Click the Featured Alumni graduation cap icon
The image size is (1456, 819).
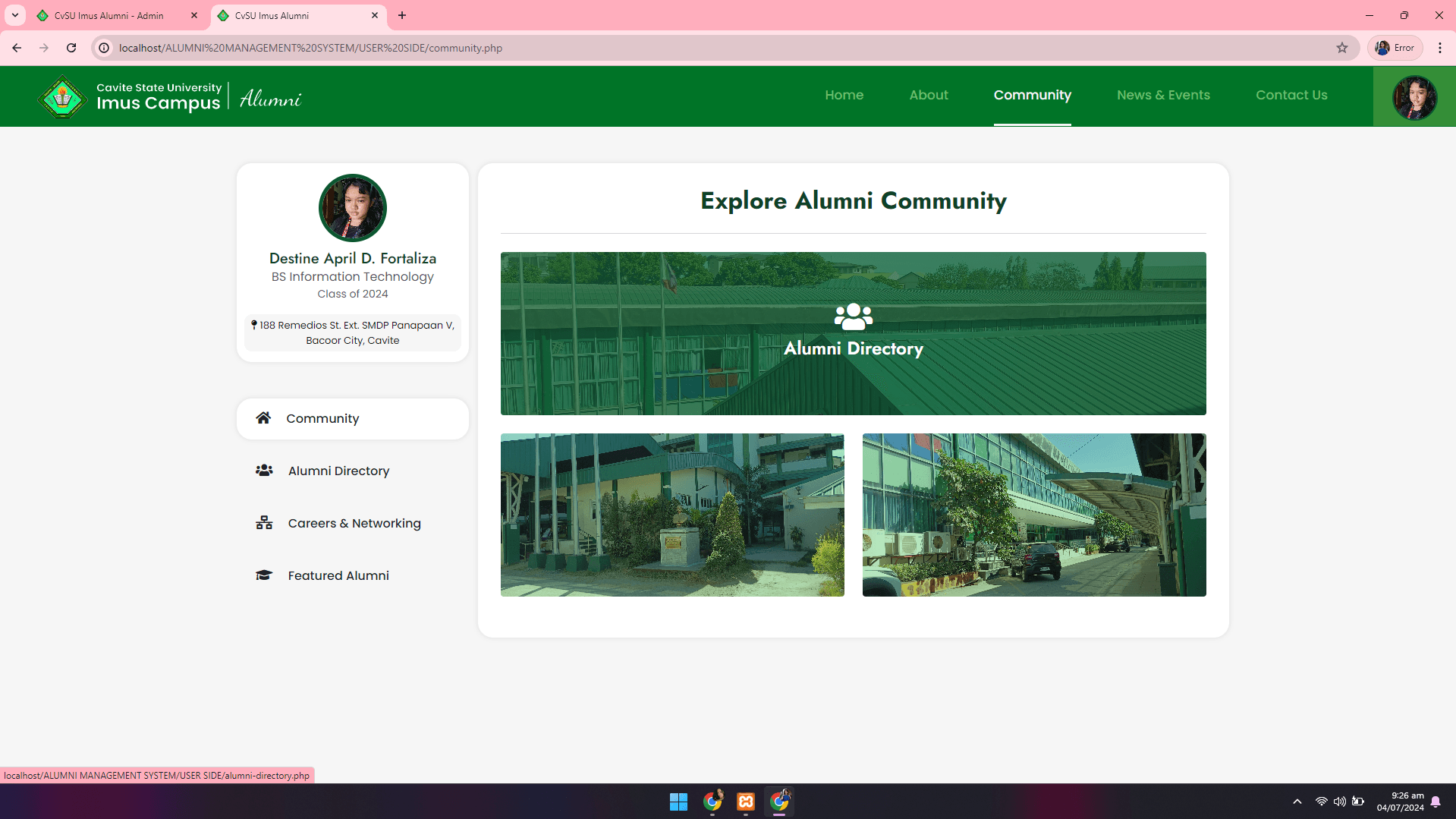tap(263, 575)
